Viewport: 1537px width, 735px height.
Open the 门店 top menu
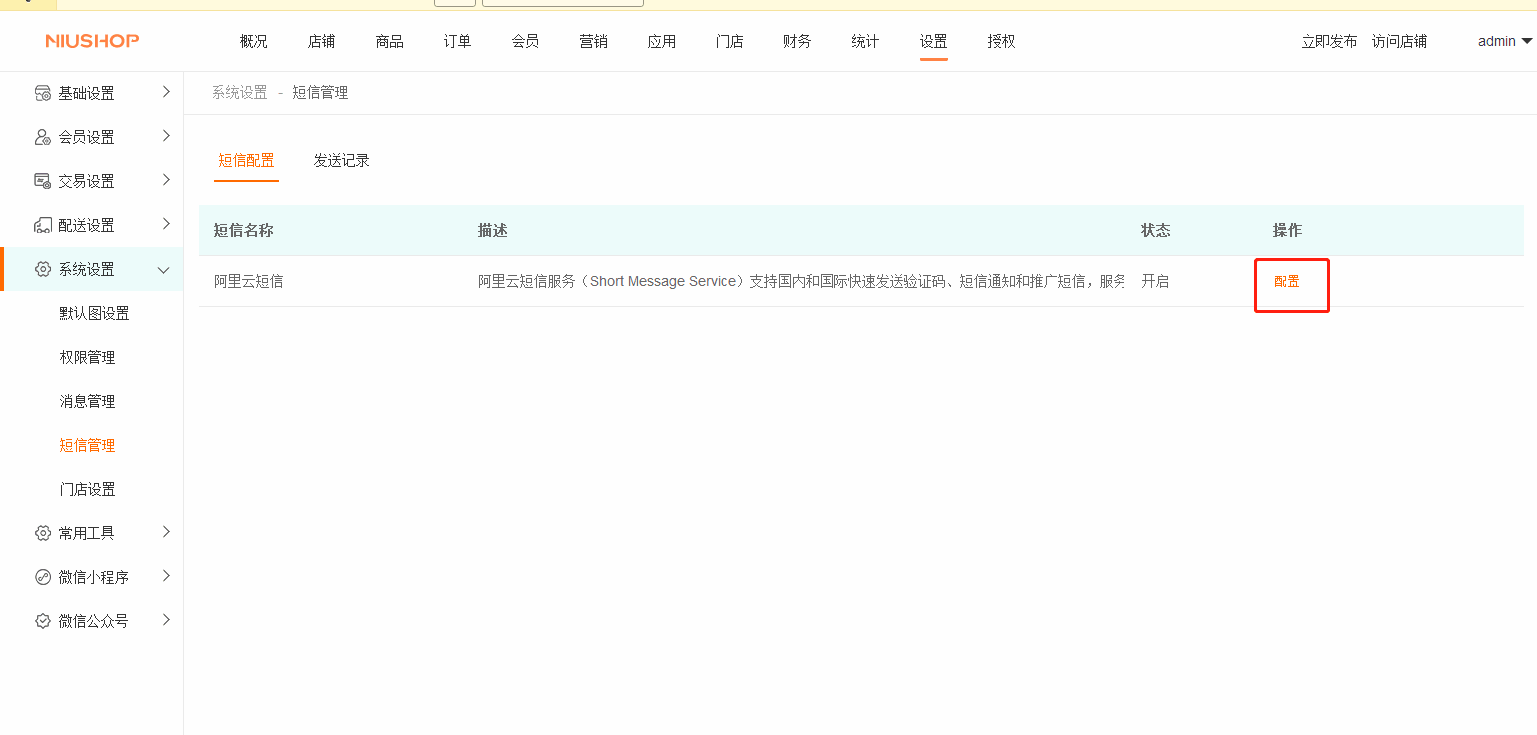click(x=730, y=42)
